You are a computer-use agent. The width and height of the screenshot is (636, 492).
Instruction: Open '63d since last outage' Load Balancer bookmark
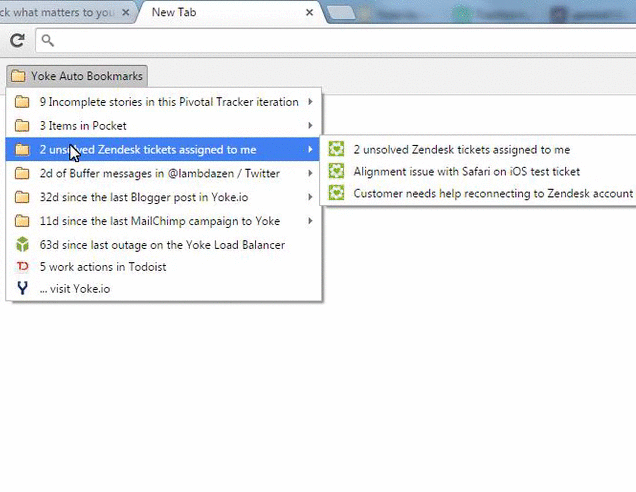[164, 245]
